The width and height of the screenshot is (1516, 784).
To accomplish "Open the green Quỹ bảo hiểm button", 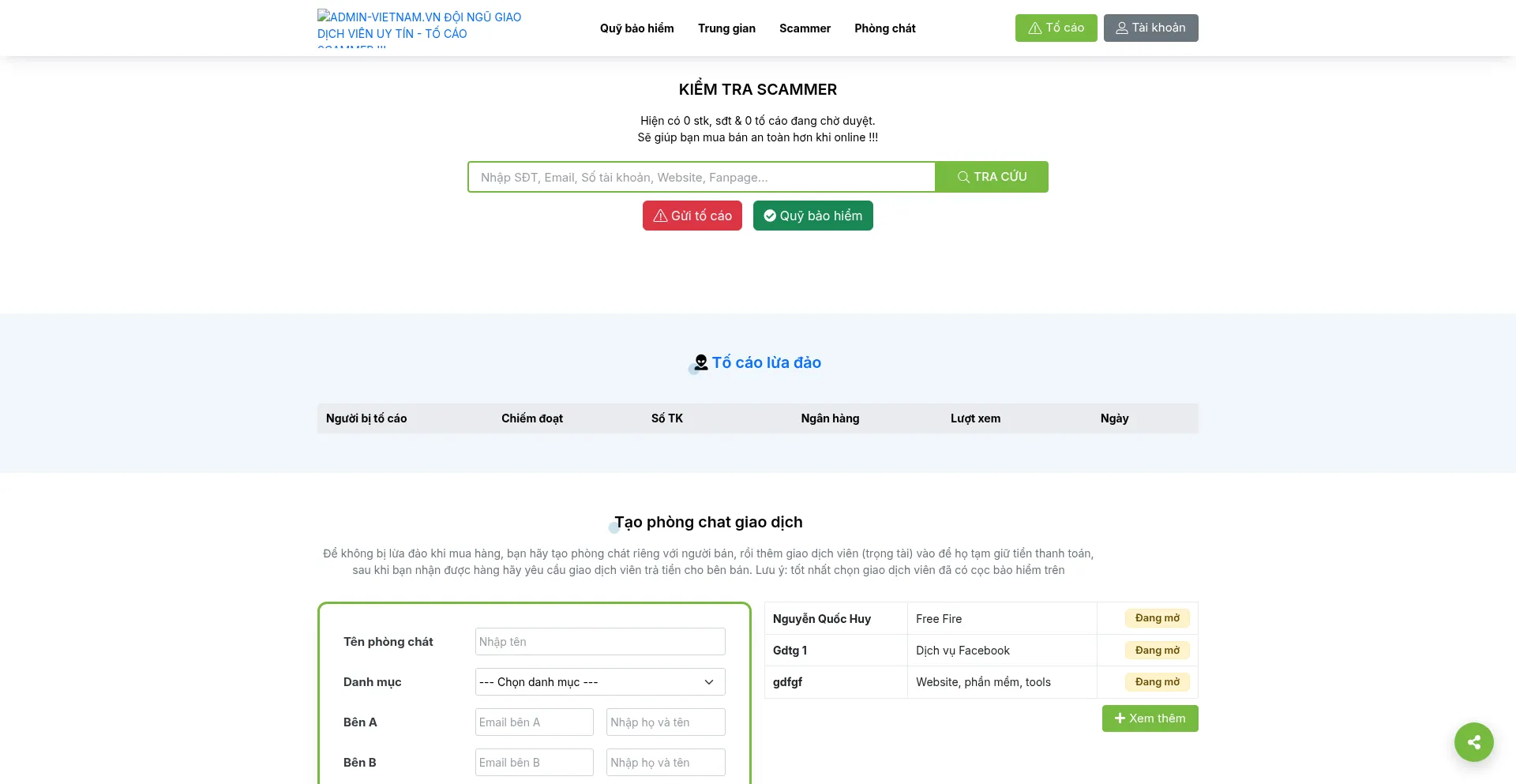I will click(x=812, y=216).
